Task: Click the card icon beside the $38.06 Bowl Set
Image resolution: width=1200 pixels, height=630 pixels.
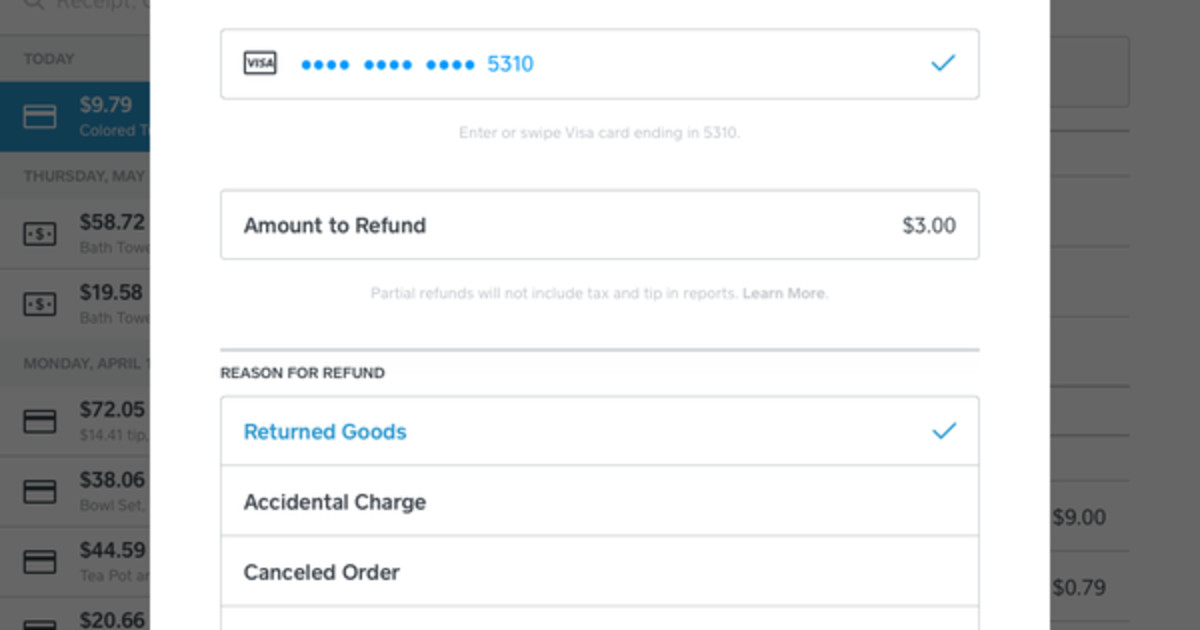Action: click(38, 490)
